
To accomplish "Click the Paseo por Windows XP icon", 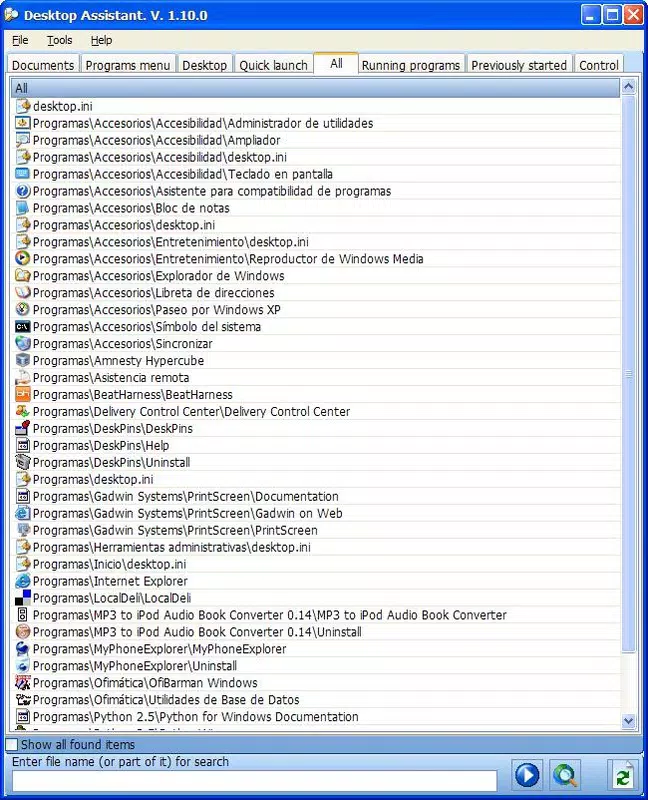I will [x=22, y=309].
